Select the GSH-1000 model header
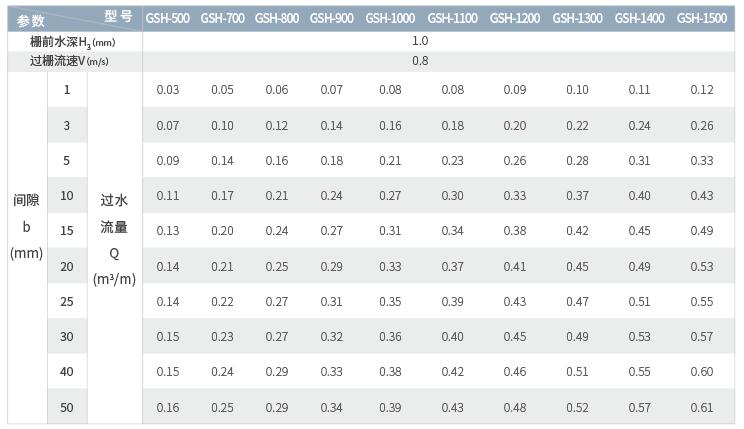The image size is (744, 429). tap(390, 19)
